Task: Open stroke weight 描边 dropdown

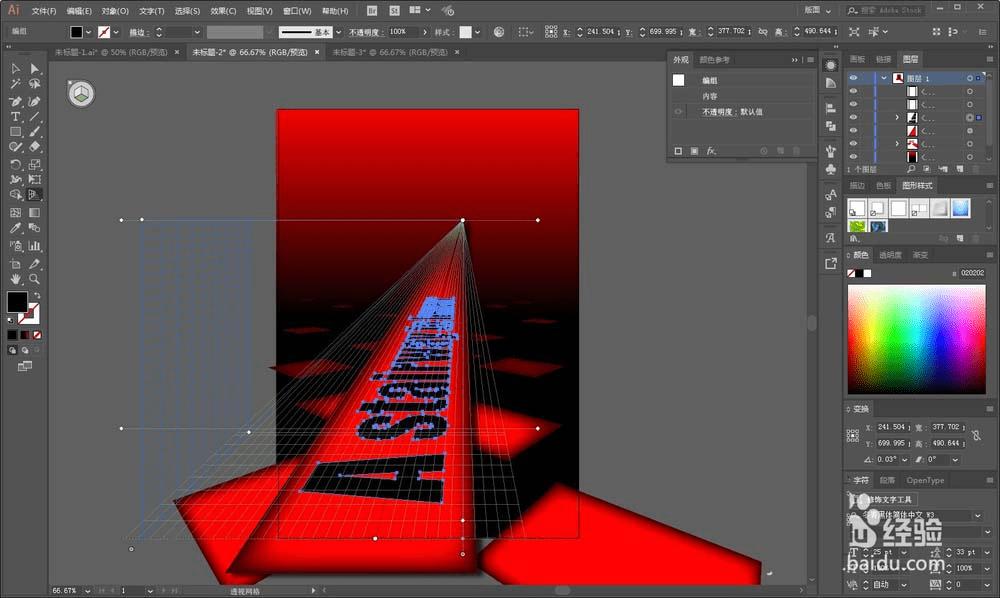Action: (196, 32)
